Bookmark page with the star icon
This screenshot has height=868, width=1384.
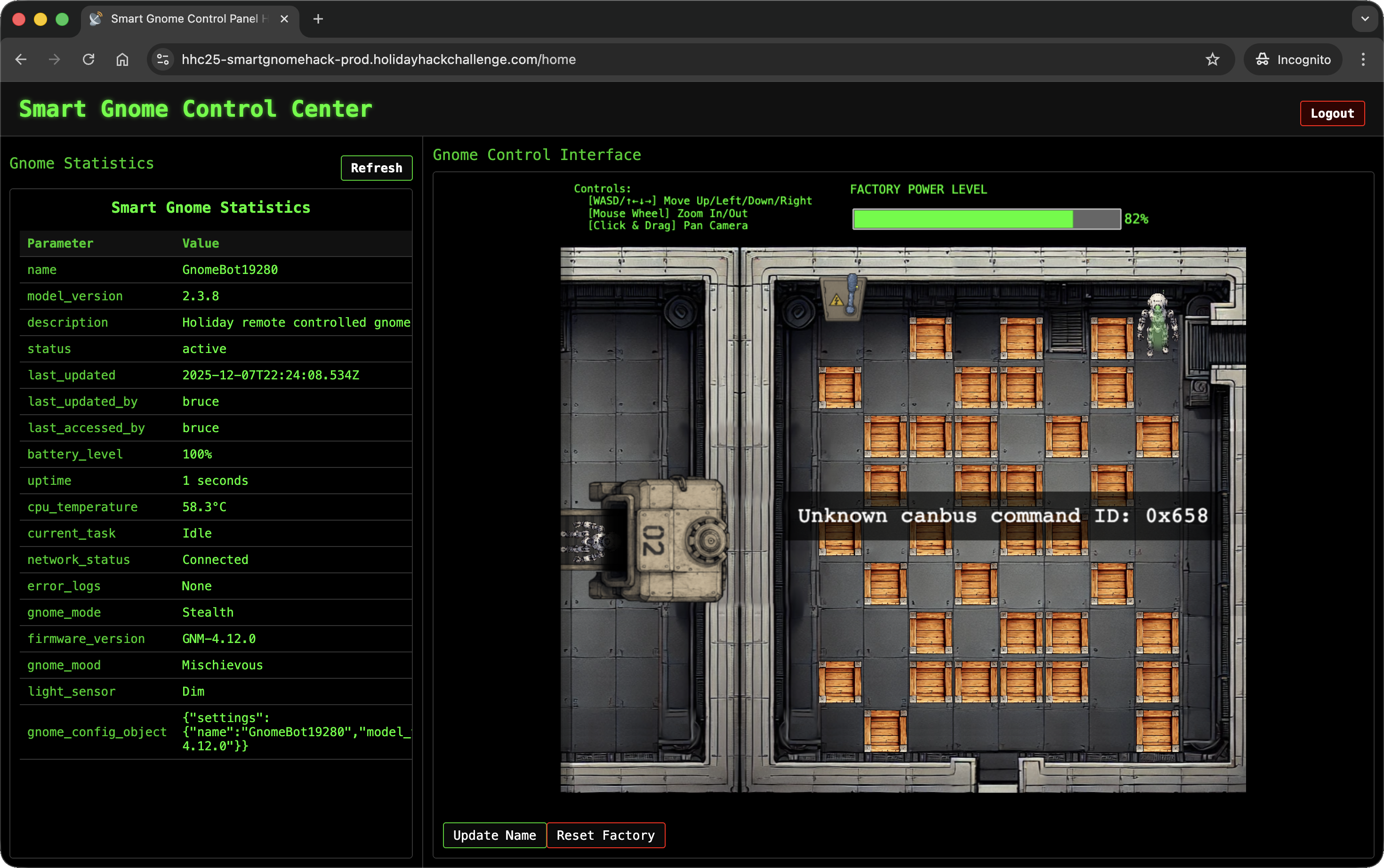tap(1212, 60)
